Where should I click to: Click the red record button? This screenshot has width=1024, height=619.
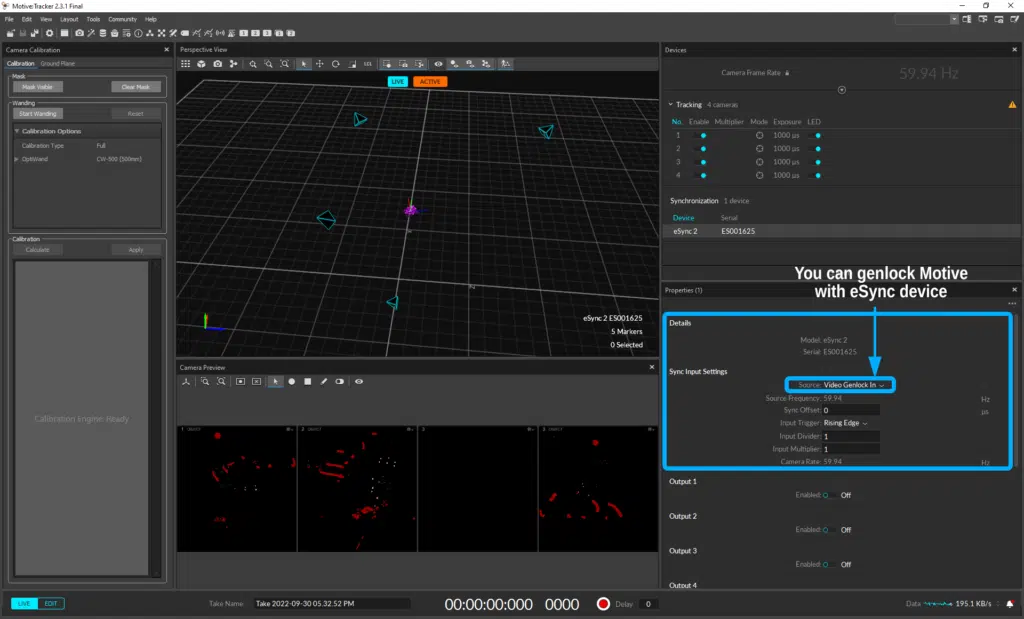[x=603, y=604]
